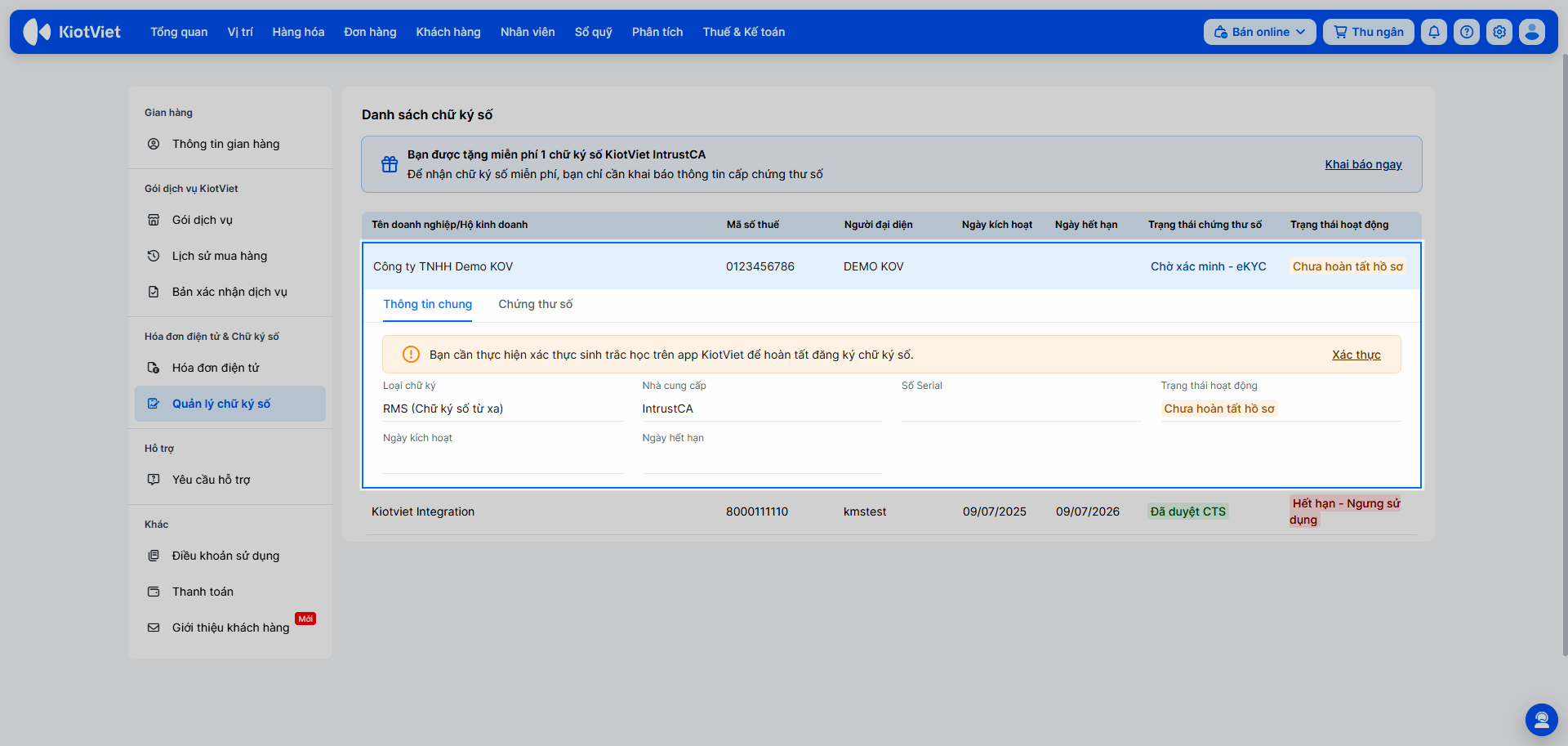This screenshot has width=1568, height=746.
Task: Click the Gói dịch vụ store icon
Action: (154, 220)
